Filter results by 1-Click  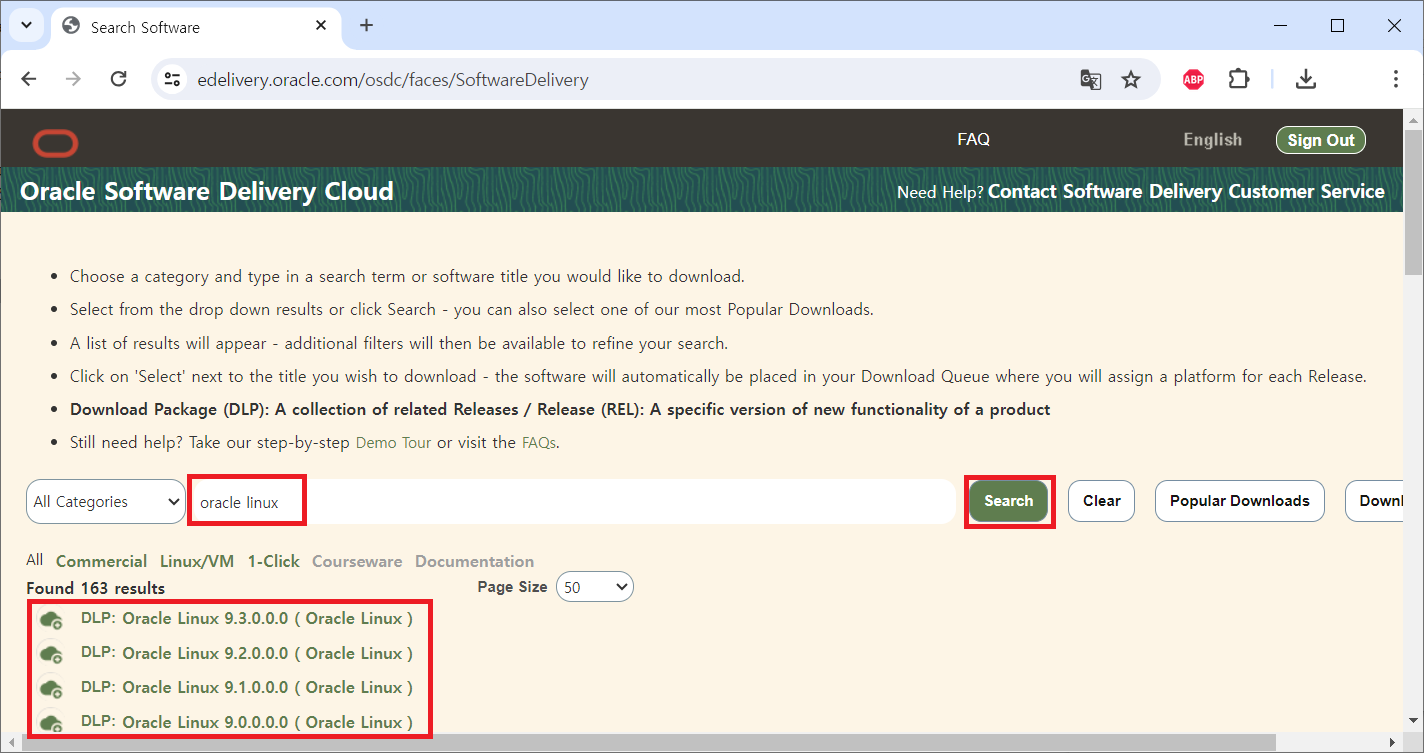274,561
